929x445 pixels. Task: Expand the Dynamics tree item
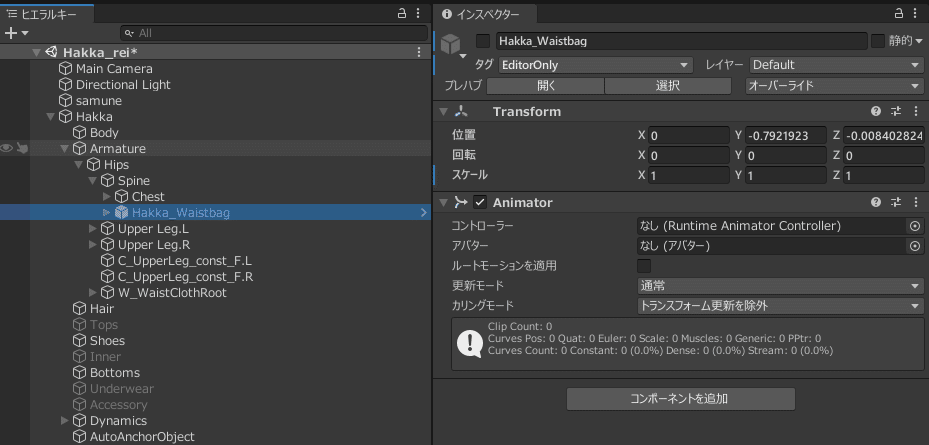(x=65, y=421)
